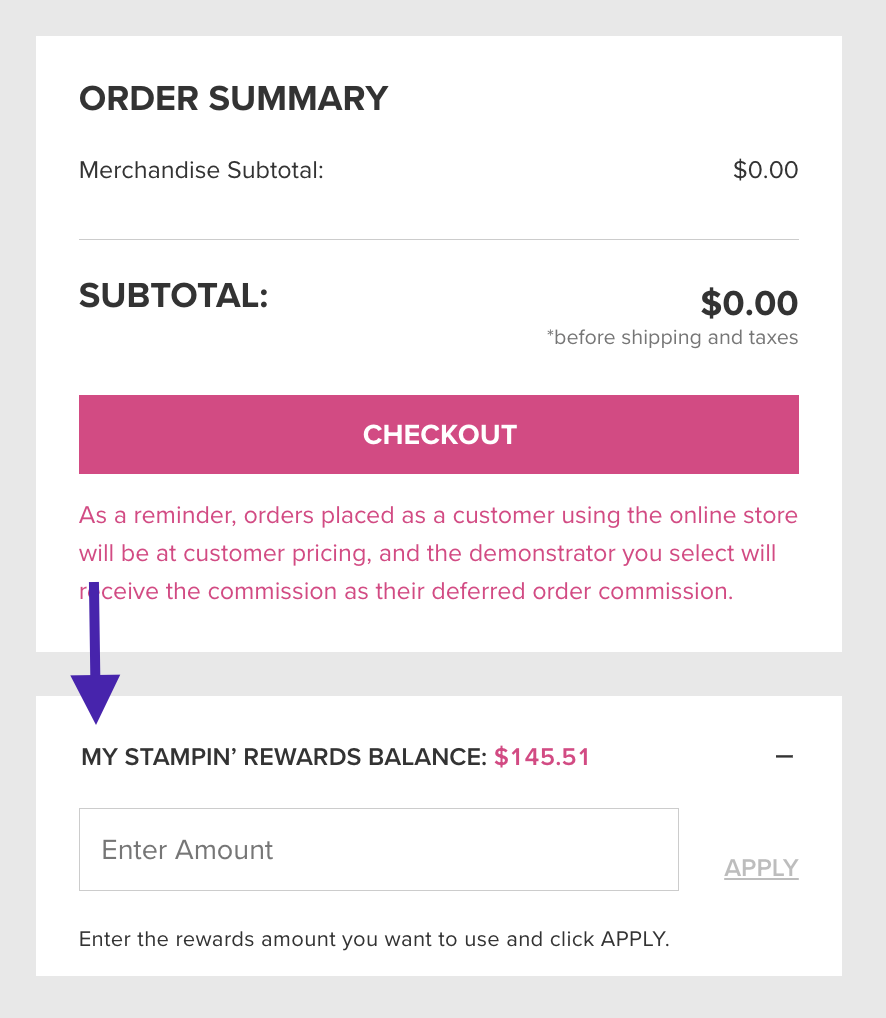Click the Merchandise Subtotal $0.00 value
The height and width of the screenshot is (1018, 886).
point(765,170)
